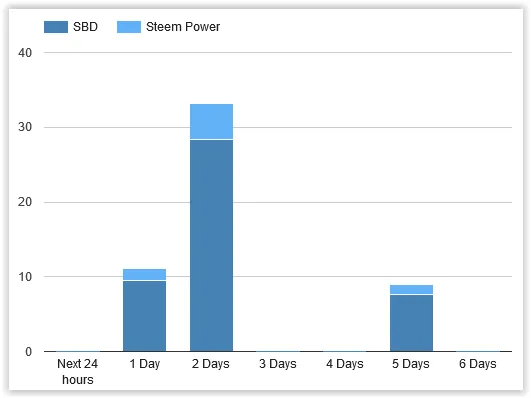This screenshot has height=398, width=531.
Task: Click the SBD bar segment for 5 Days
Action: tap(411, 323)
